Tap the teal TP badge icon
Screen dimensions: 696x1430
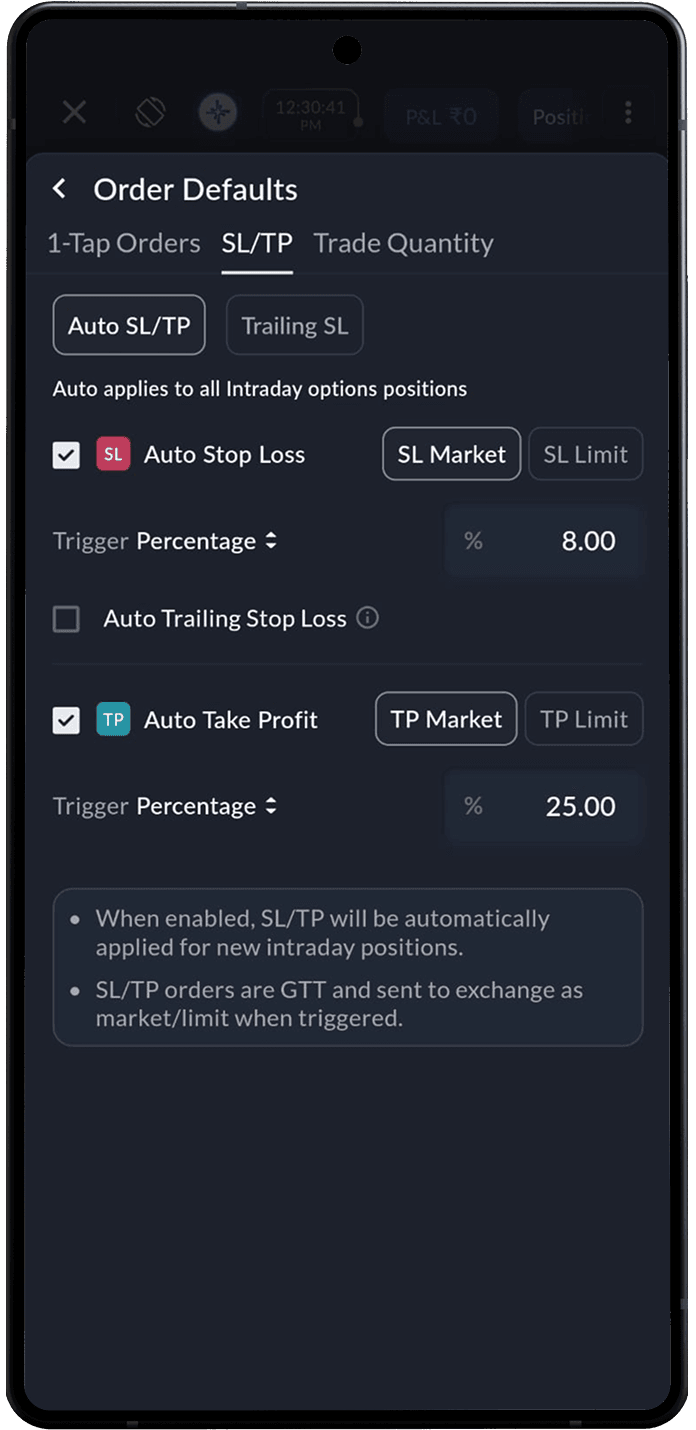coord(113,719)
